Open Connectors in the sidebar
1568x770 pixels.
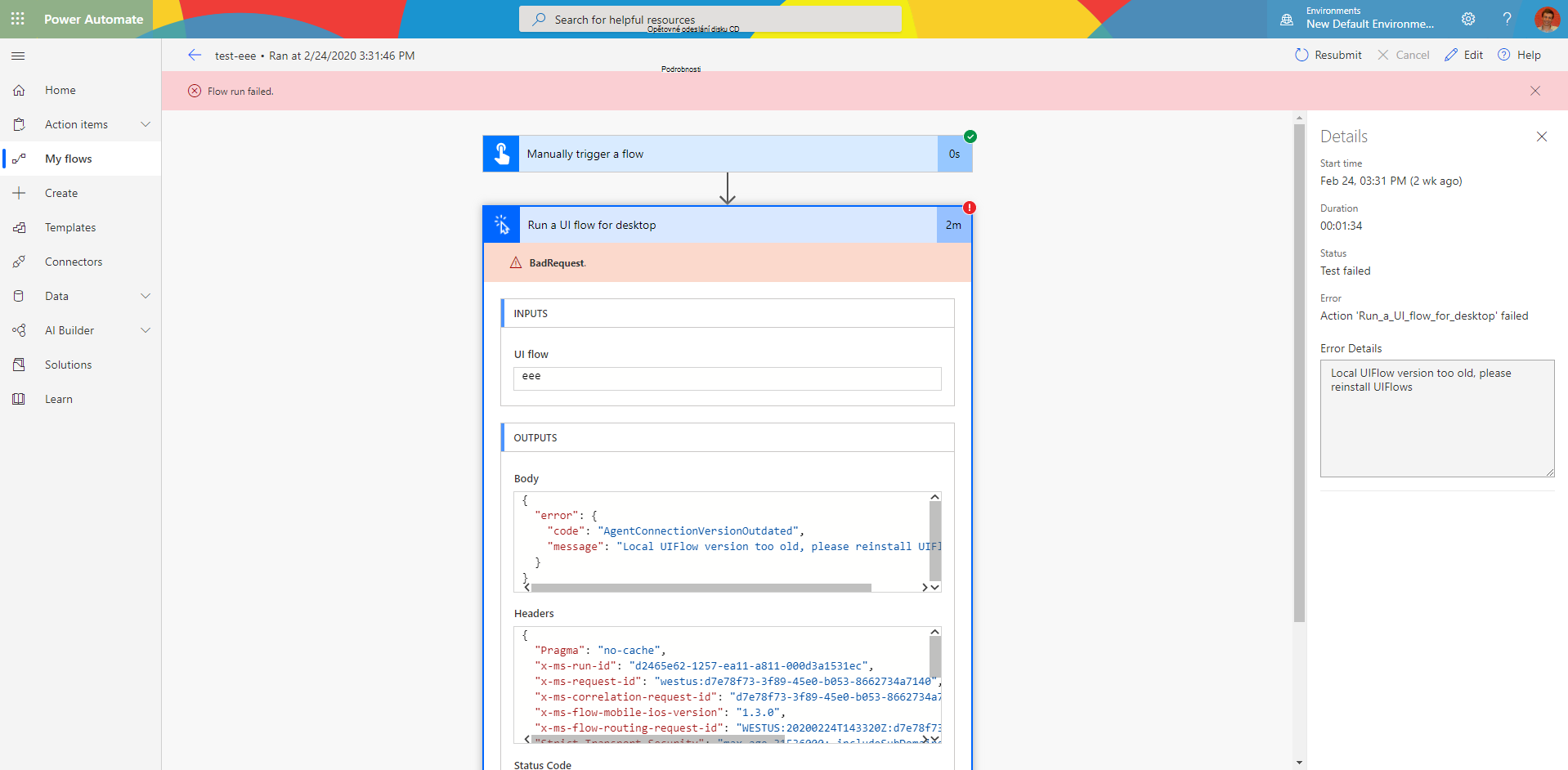pyautogui.click(x=80, y=262)
